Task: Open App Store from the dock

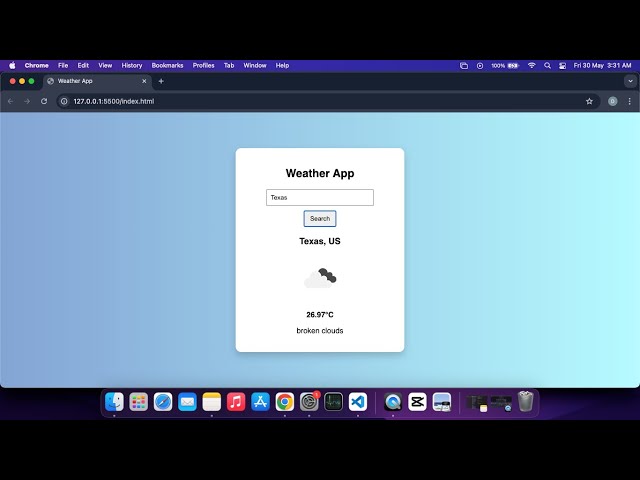Action: click(260, 402)
